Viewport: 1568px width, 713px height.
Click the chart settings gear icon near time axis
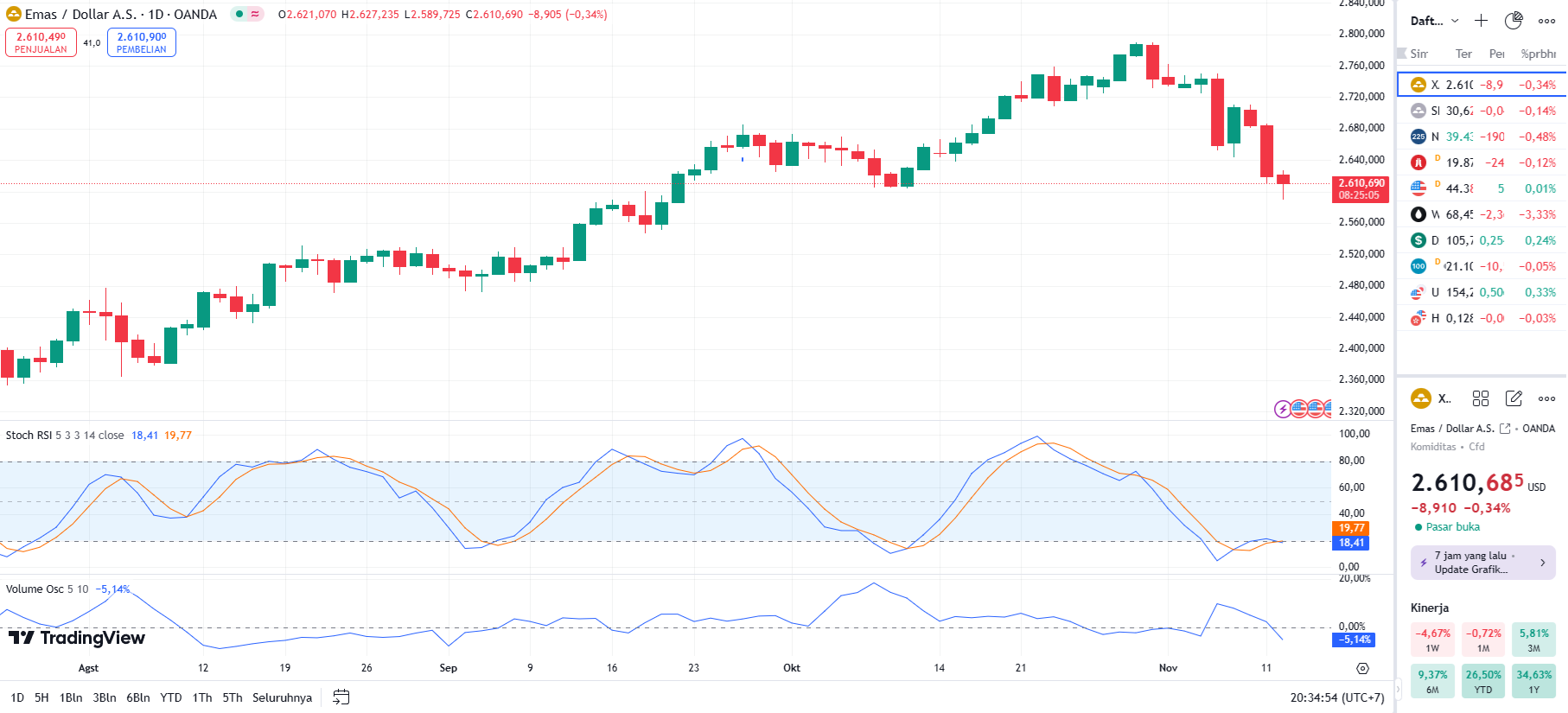pyautogui.click(x=1362, y=668)
